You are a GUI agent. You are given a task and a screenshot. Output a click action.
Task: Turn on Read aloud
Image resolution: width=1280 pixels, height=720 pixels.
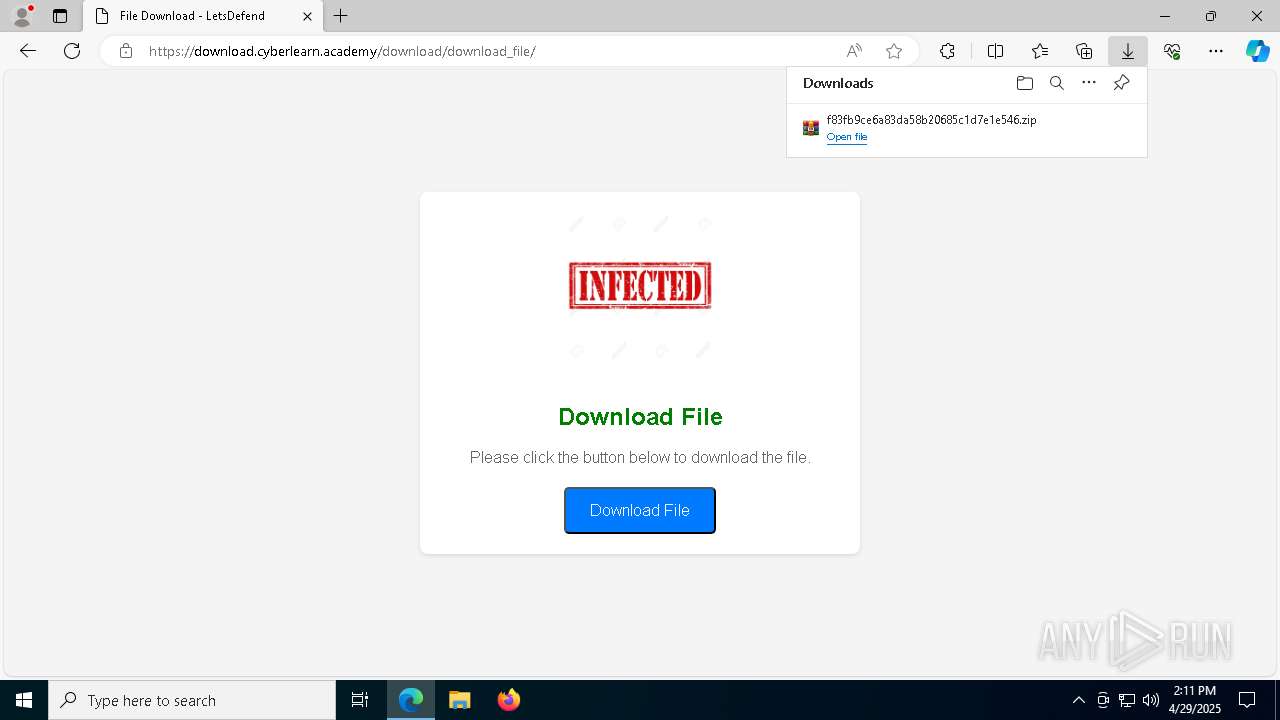click(854, 51)
